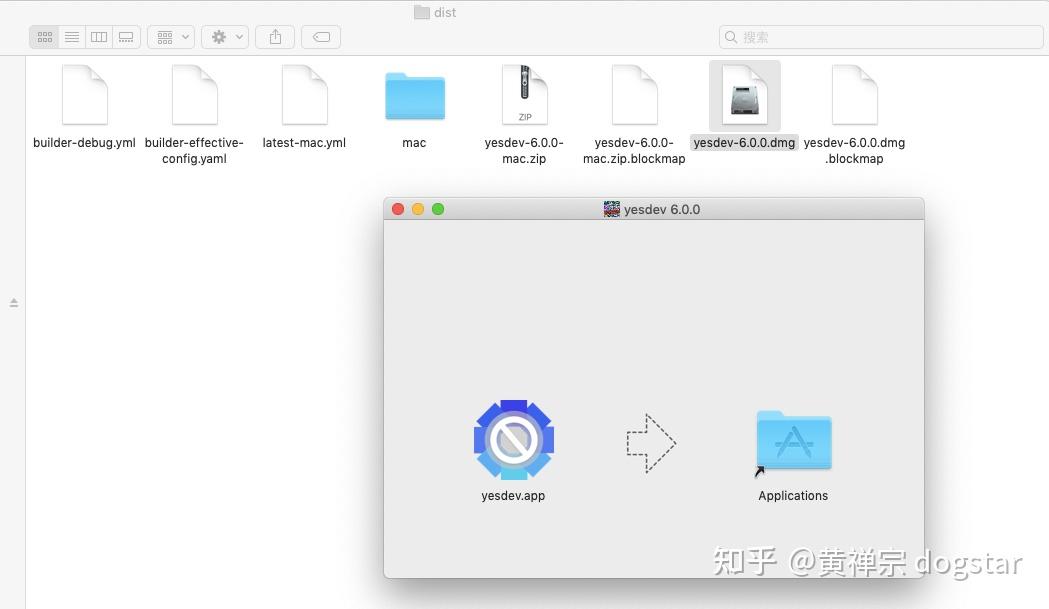Select the yesdev-6.0.0-mac.zip.blockmap file
The width and height of the screenshot is (1049, 609).
click(x=634, y=95)
